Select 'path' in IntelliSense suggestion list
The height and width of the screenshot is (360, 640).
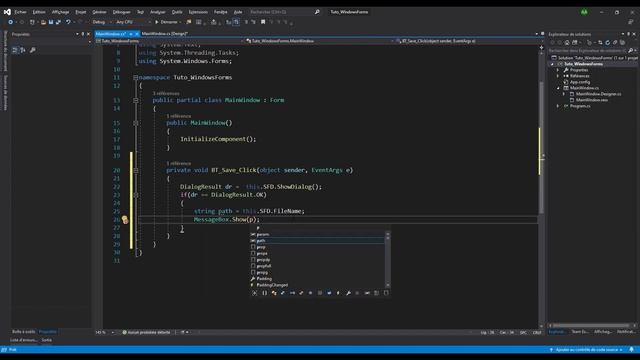[318, 241]
